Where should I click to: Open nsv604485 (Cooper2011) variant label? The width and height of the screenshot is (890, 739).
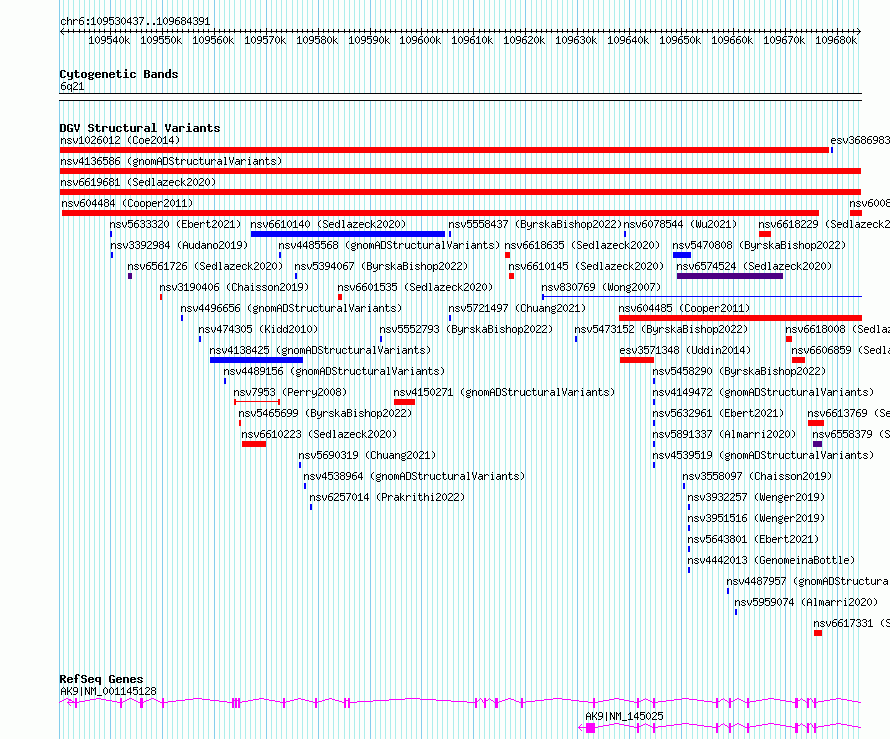[x=684, y=308]
